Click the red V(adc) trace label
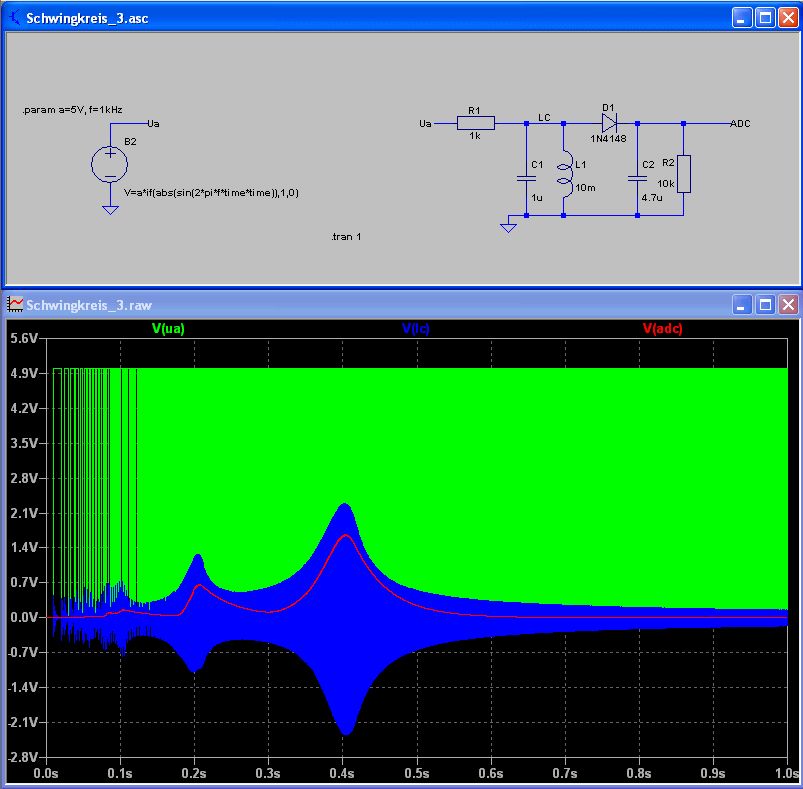Image resolution: width=803 pixels, height=789 pixels. coord(662,328)
